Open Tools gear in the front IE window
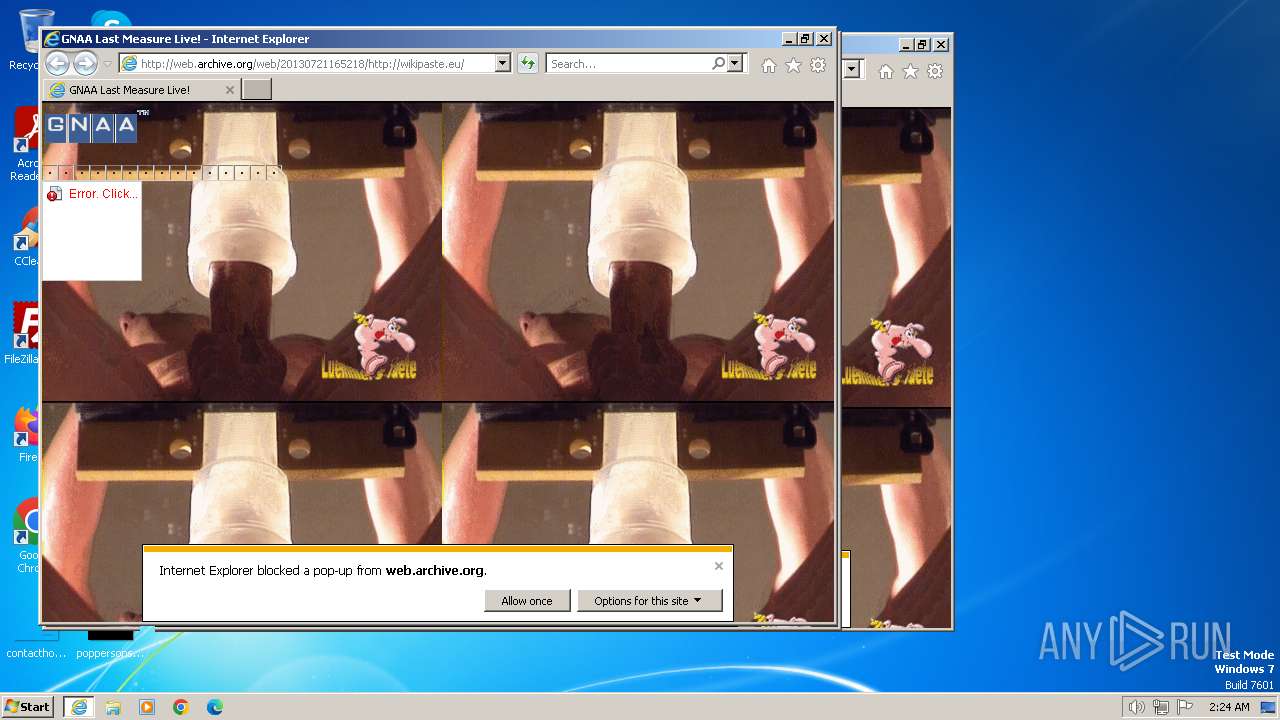The width and height of the screenshot is (1280, 720). point(818,65)
